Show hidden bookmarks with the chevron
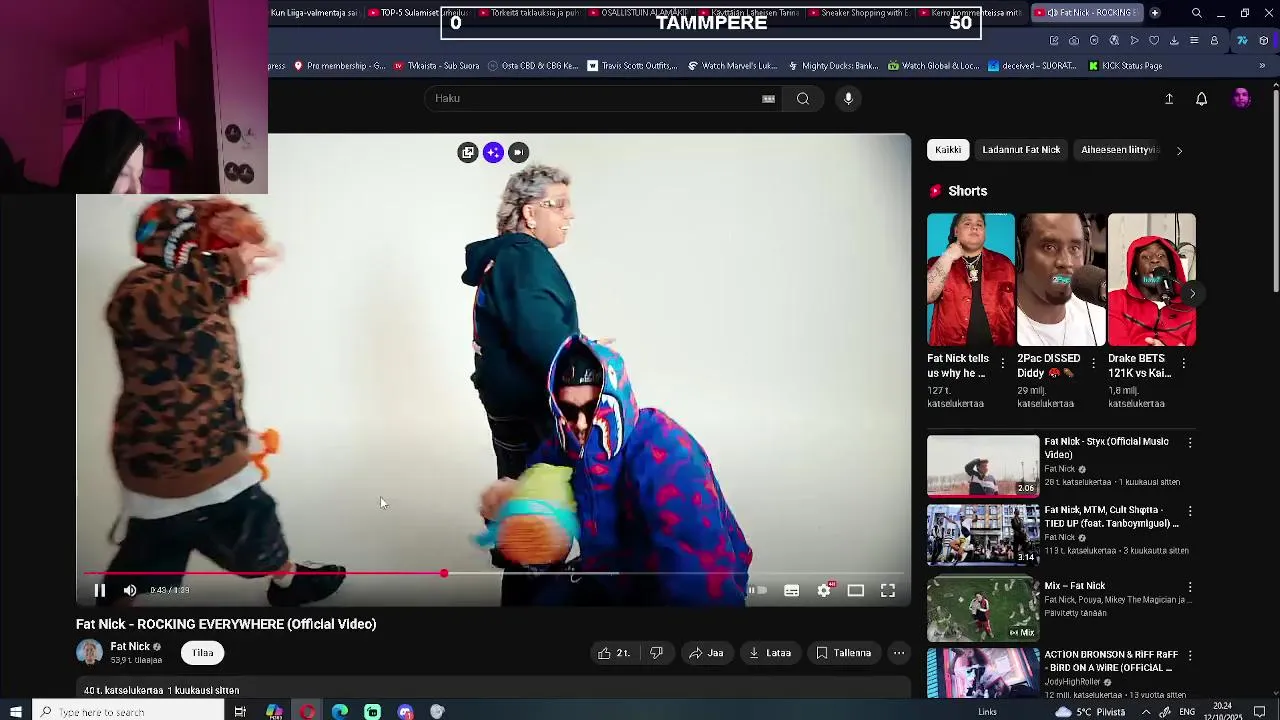Image resolution: width=1280 pixels, height=720 pixels. pos(1262,66)
